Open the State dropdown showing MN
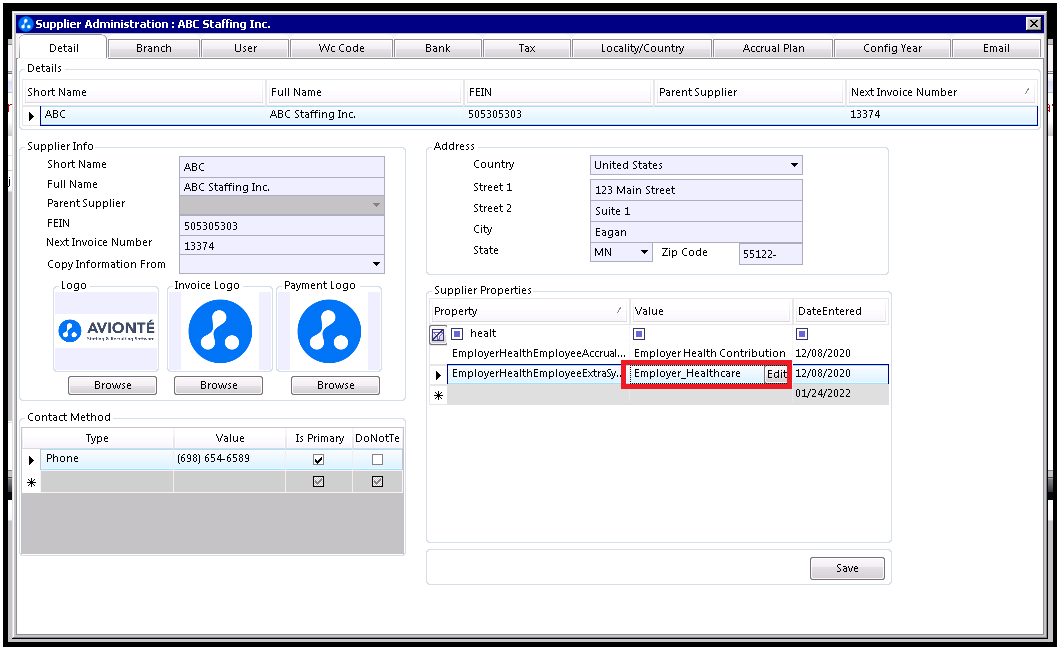Viewport: 1057px width, 651px height. pyautogui.click(x=644, y=252)
